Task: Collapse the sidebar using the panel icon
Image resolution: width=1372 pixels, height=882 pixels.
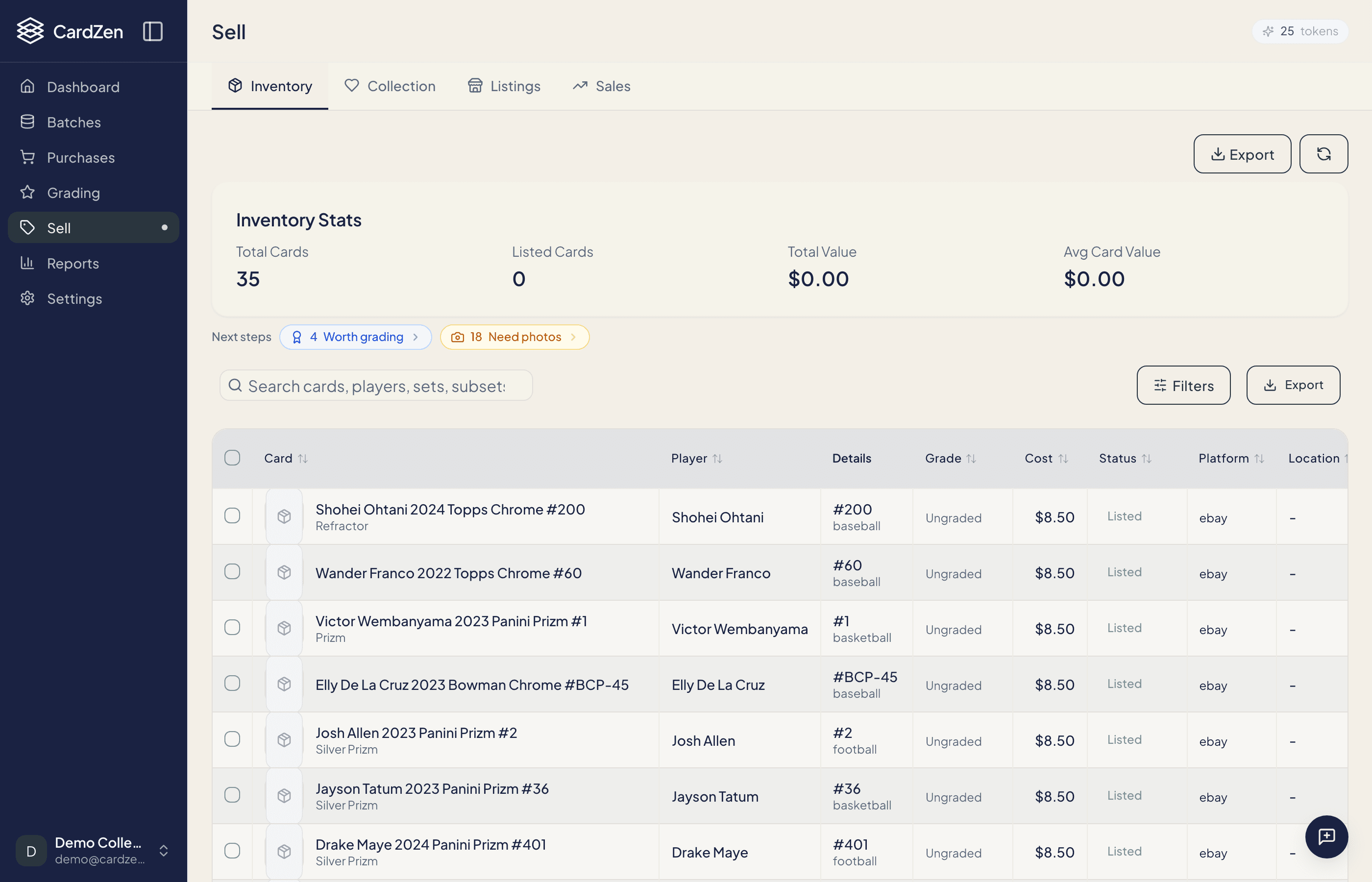Action: pyautogui.click(x=152, y=31)
